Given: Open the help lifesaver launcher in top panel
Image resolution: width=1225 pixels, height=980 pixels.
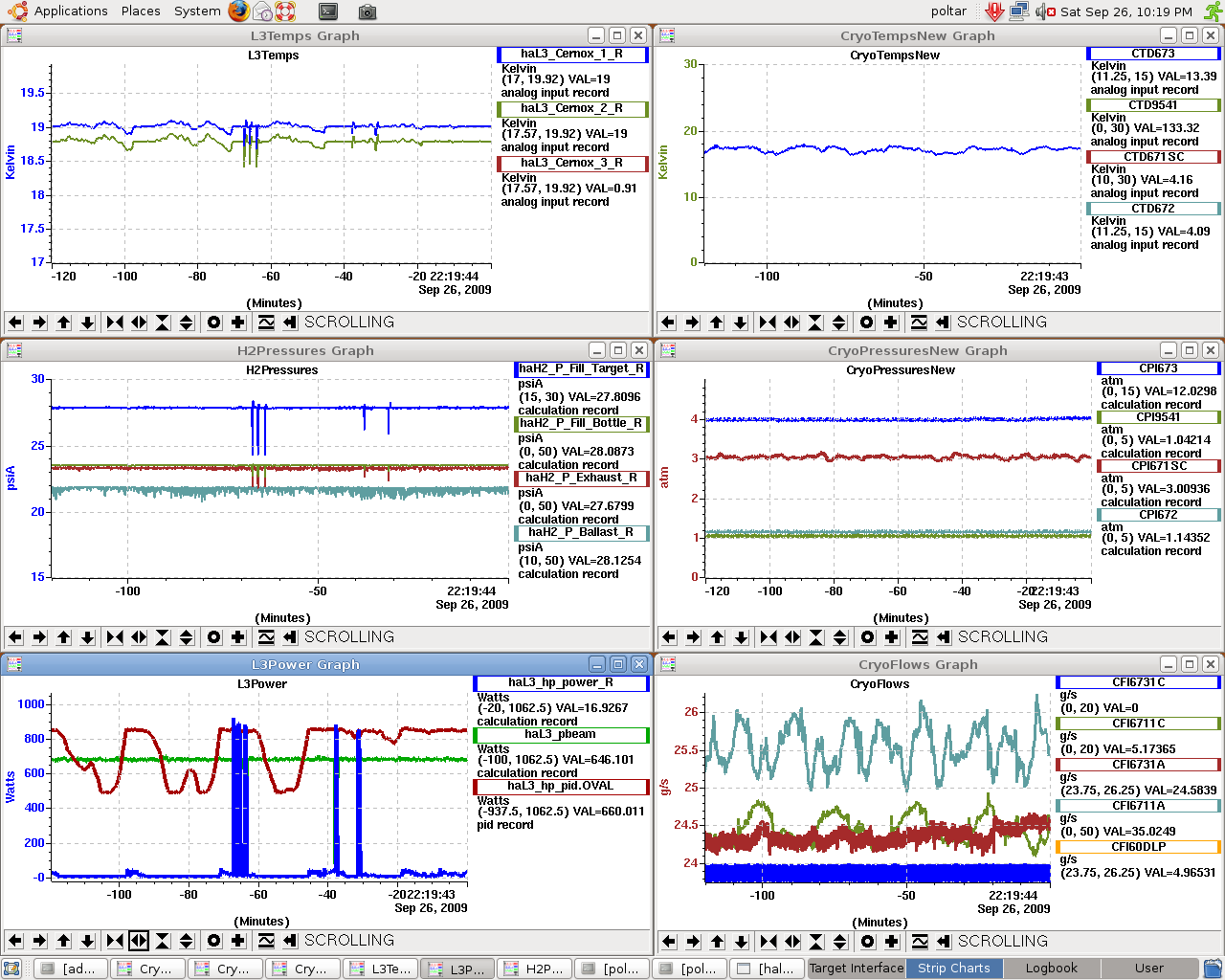Looking at the screenshot, I should coord(285,11).
